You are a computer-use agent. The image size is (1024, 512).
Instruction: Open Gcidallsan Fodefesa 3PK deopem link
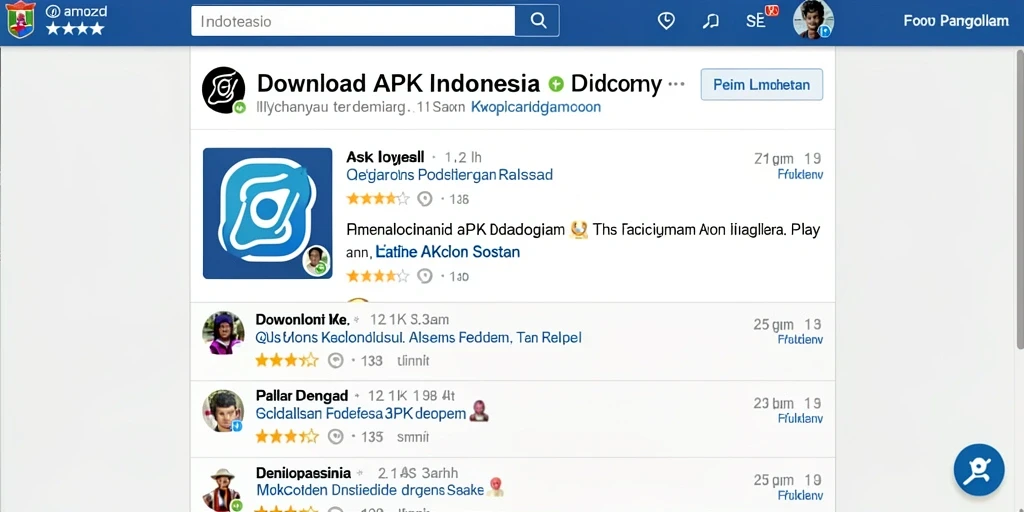click(360, 414)
